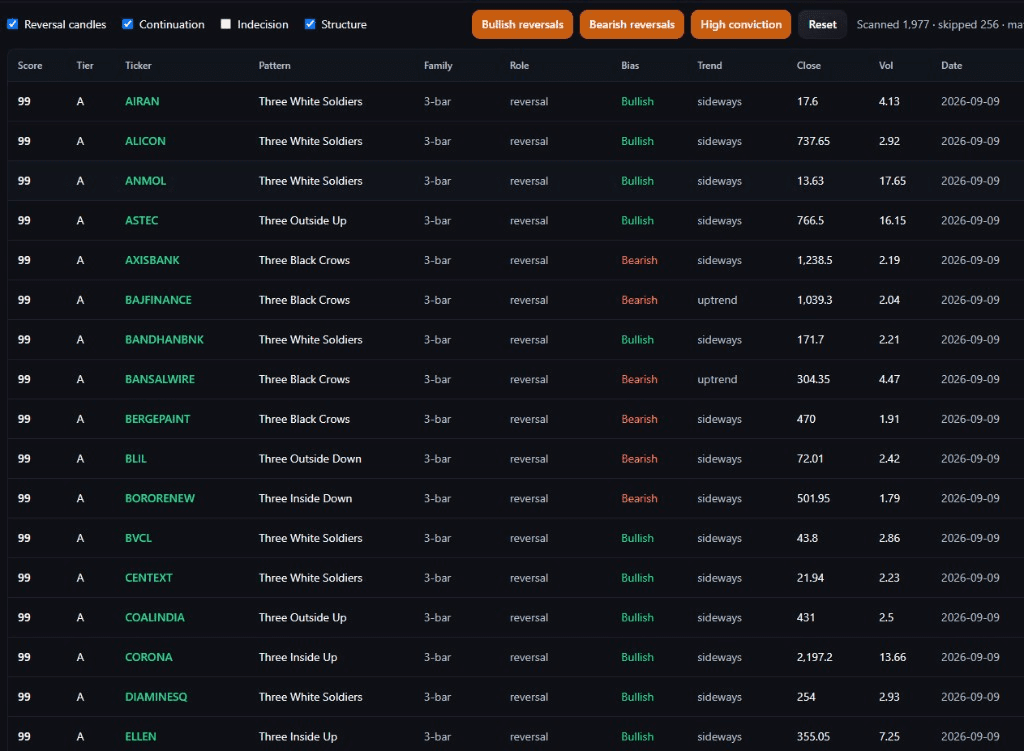Click the volume value 4.47
Viewport: 1024px width, 751px height.
click(889, 379)
